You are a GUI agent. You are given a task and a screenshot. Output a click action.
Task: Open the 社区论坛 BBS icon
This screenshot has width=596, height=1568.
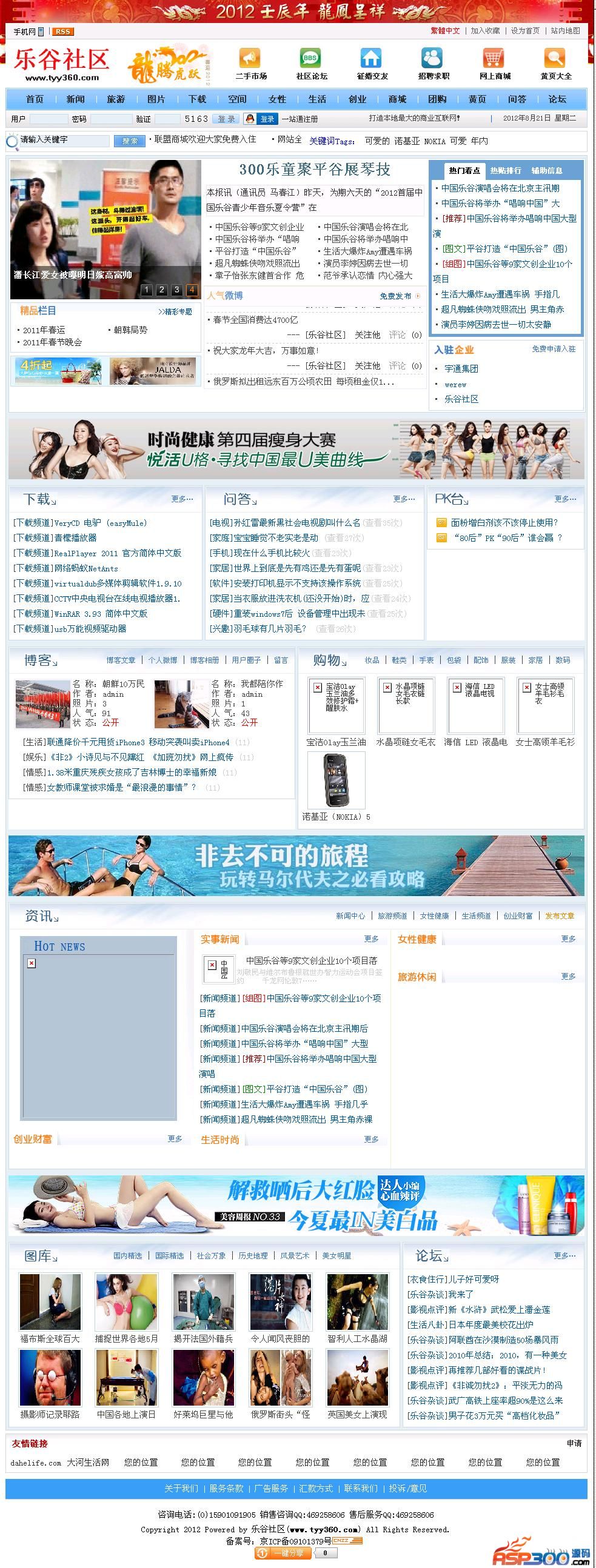coord(310,58)
